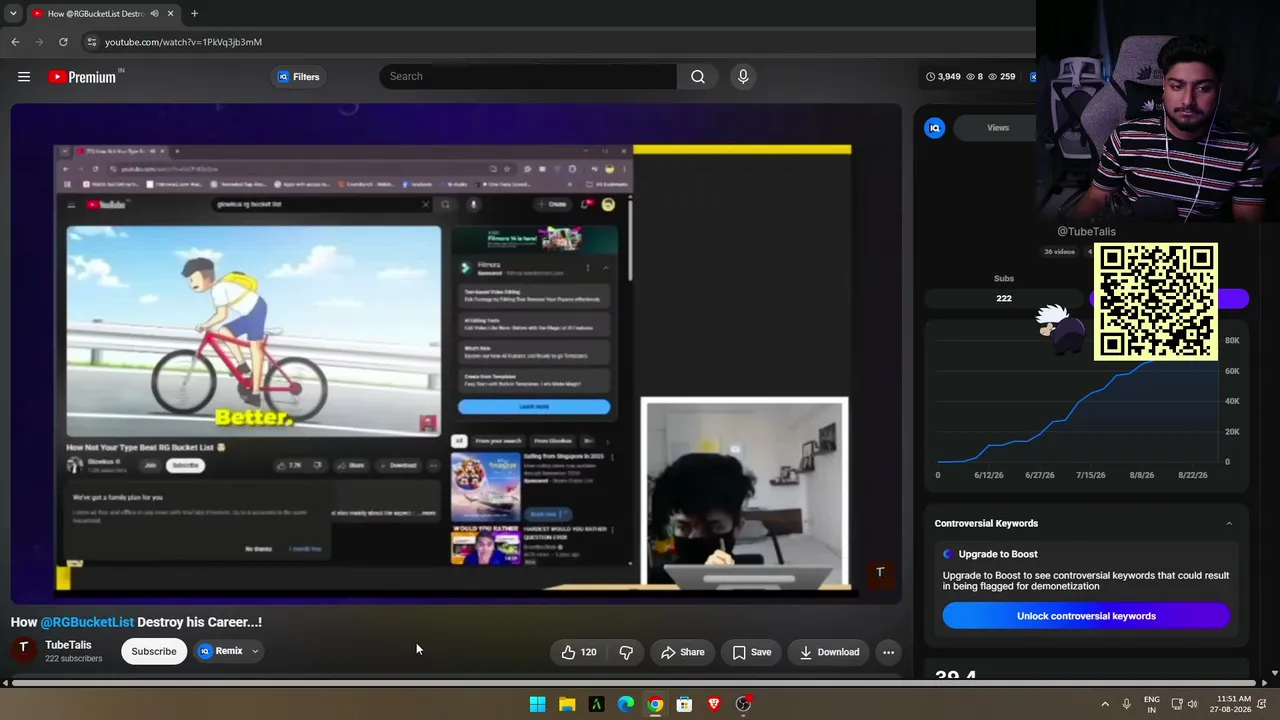1280x720 pixels.
Task: Dislike the video with thumbs-down
Action: tap(626, 652)
